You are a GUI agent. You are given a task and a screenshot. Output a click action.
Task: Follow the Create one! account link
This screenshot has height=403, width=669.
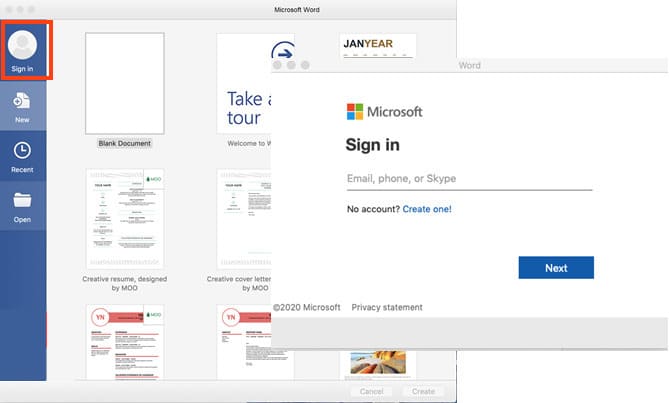coord(427,209)
